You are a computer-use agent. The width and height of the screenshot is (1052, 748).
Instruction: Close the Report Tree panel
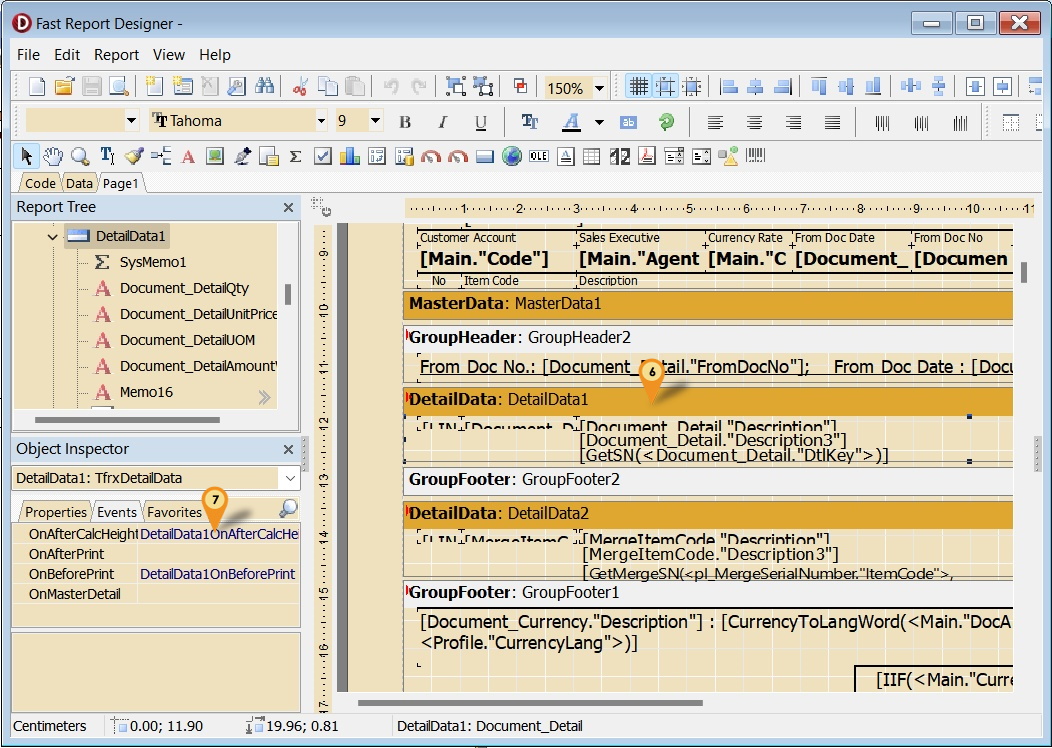tap(288, 207)
